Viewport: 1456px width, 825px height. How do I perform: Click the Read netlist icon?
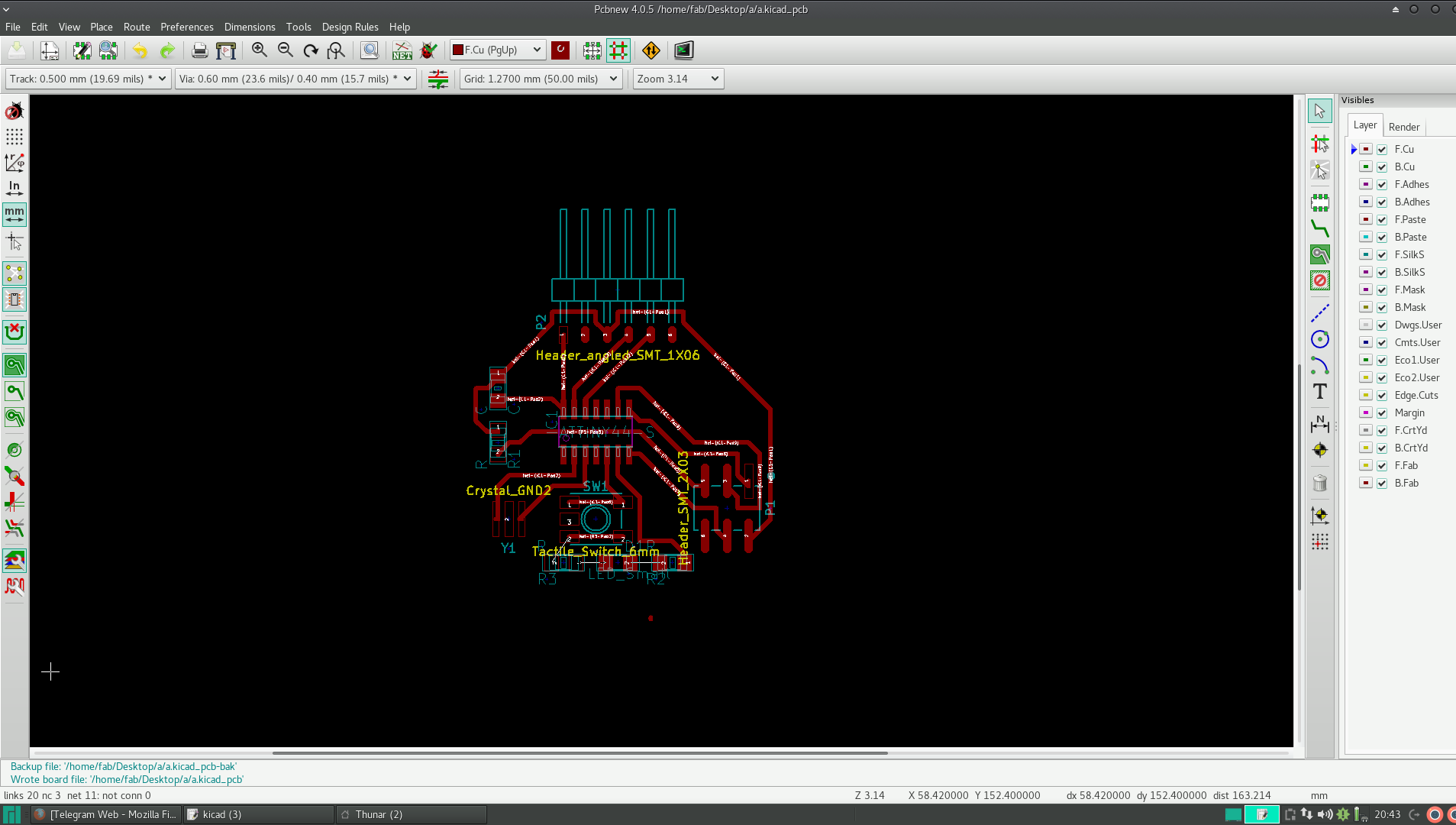(402, 50)
